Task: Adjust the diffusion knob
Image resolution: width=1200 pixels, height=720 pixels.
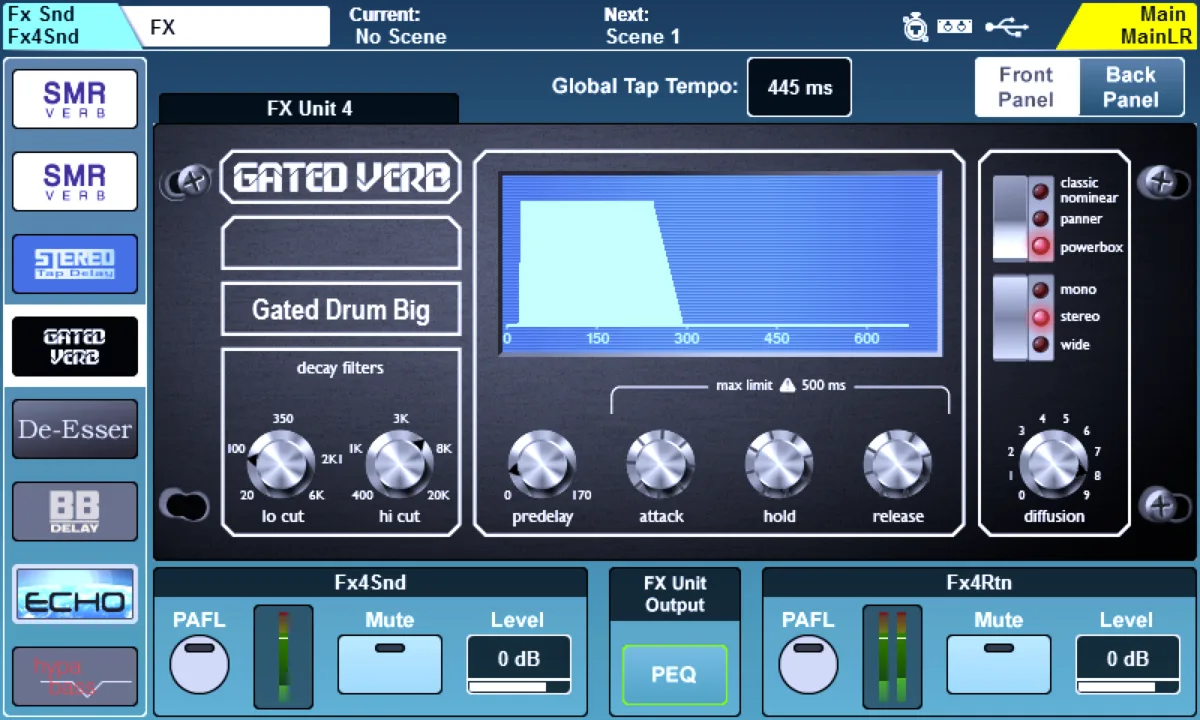Action: [x=1054, y=465]
